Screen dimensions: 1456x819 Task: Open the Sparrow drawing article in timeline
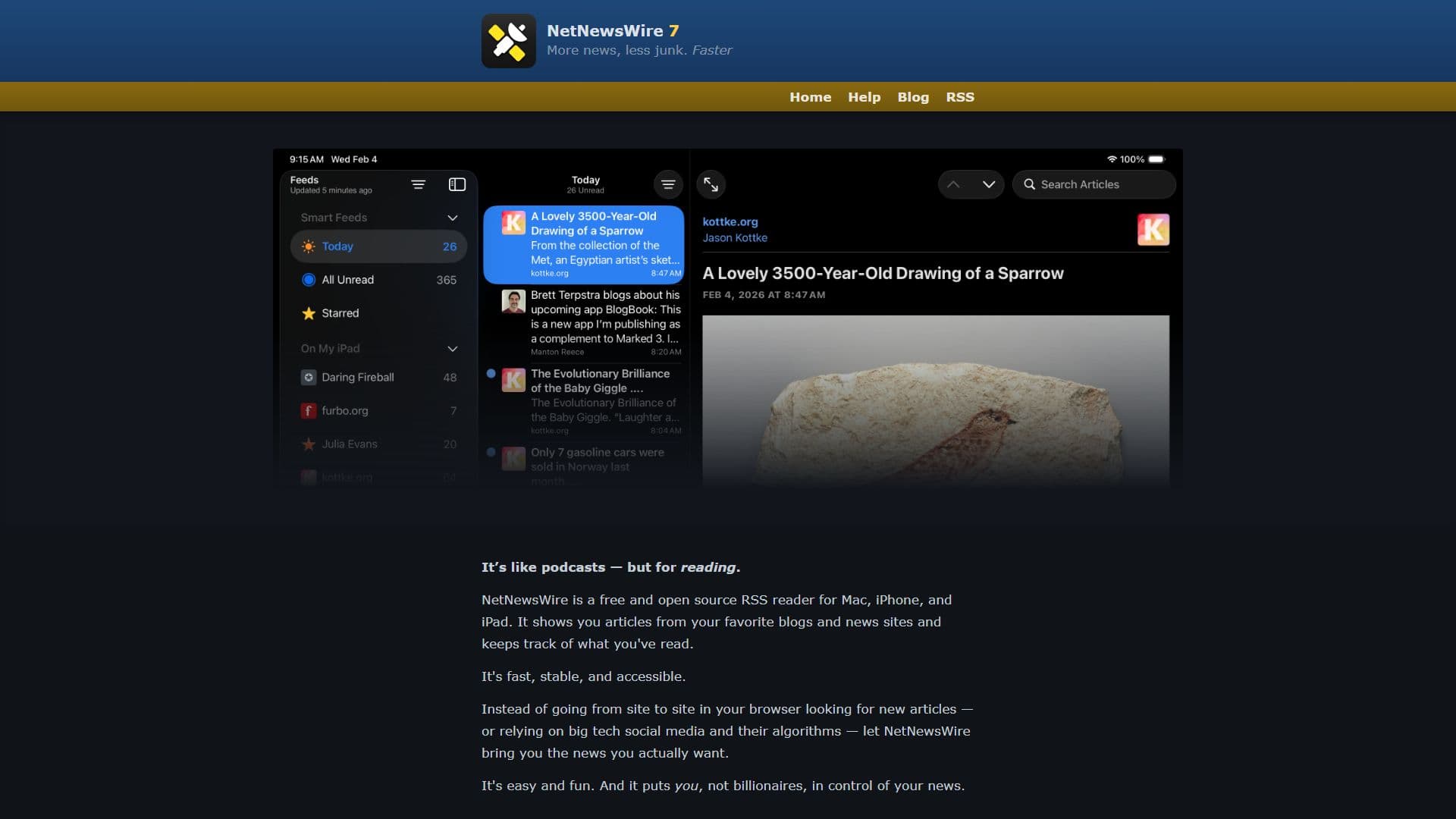tap(583, 244)
